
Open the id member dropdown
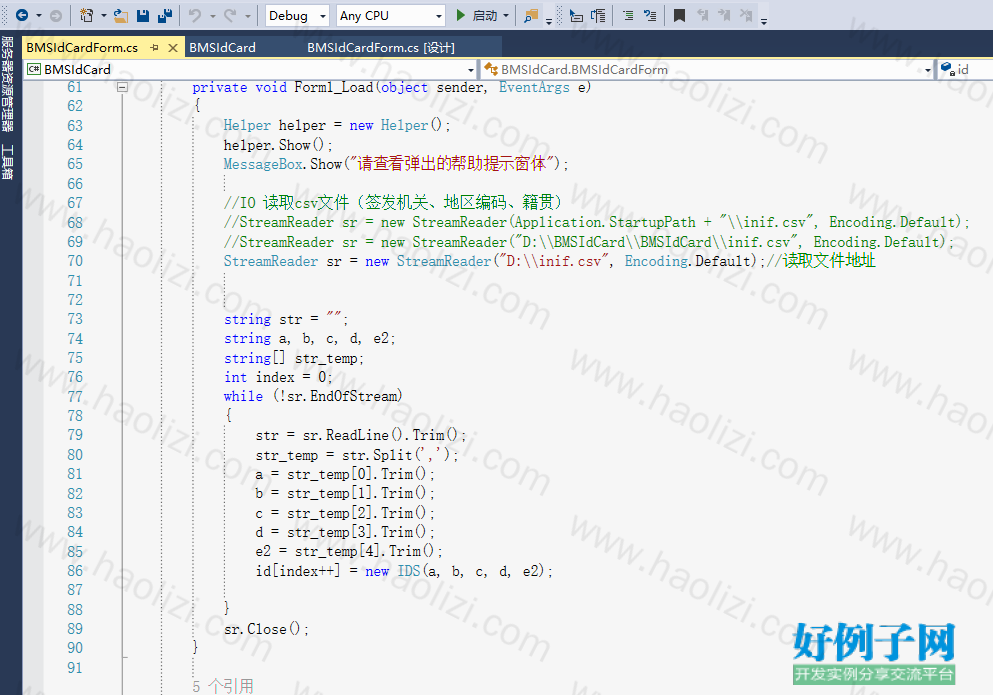click(x=965, y=70)
